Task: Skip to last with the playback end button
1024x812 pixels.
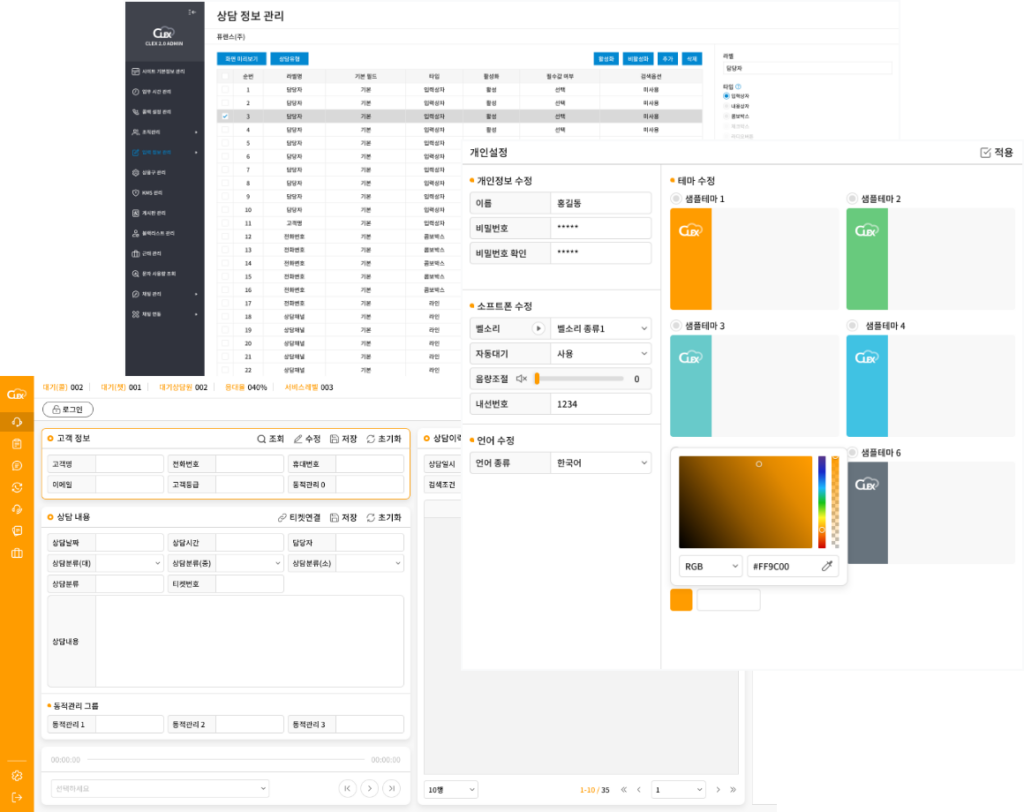Action: [x=392, y=788]
